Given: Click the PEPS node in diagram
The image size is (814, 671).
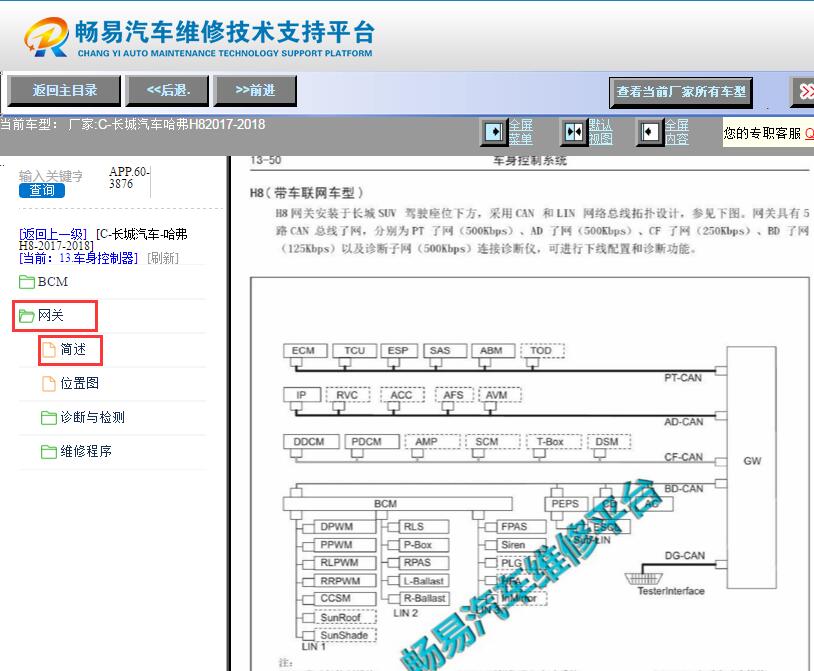Looking at the screenshot, I should pyautogui.click(x=566, y=504).
